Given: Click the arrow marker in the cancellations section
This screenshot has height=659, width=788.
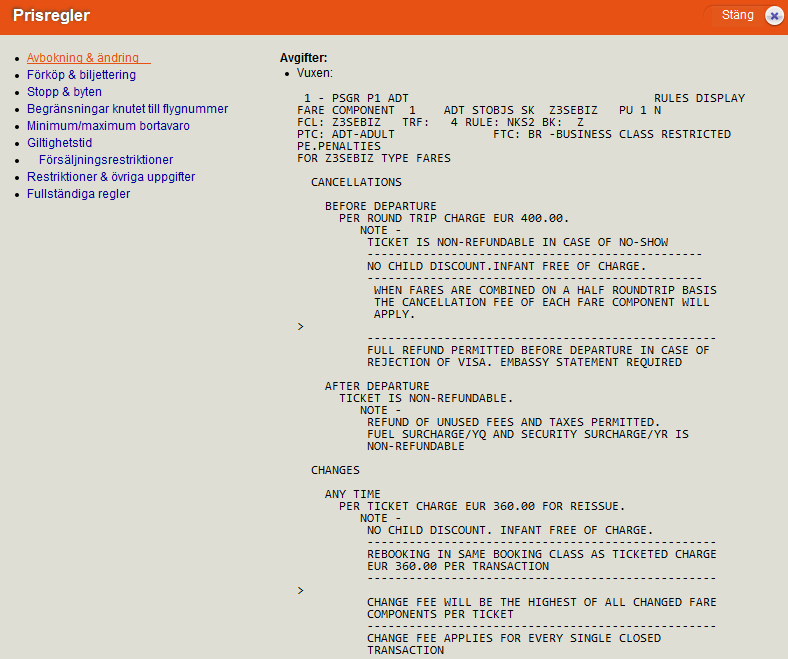Looking at the screenshot, I should (x=300, y=327).
